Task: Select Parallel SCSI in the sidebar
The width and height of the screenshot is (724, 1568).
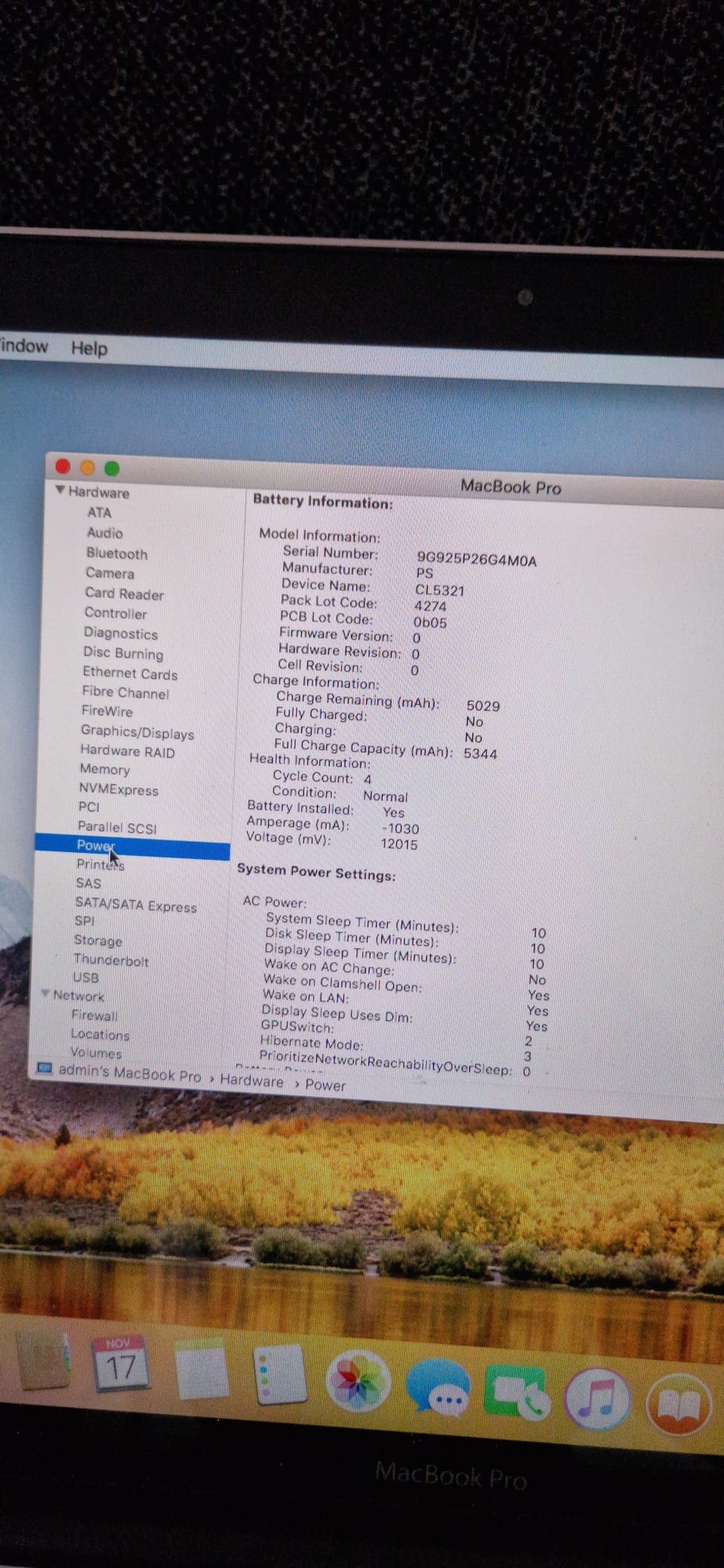Action: (117, 827)
